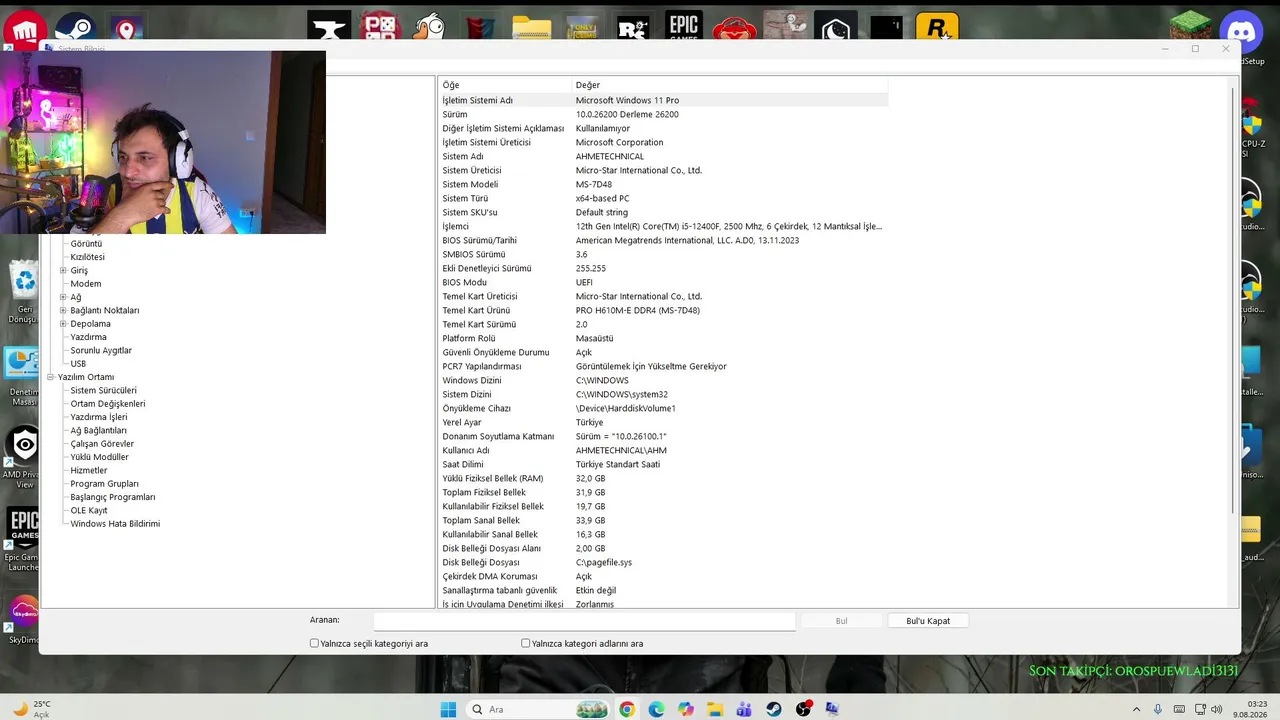1280x720 pixels.
Task: Open Hizmetler category
Action: [x=88, y=471]
